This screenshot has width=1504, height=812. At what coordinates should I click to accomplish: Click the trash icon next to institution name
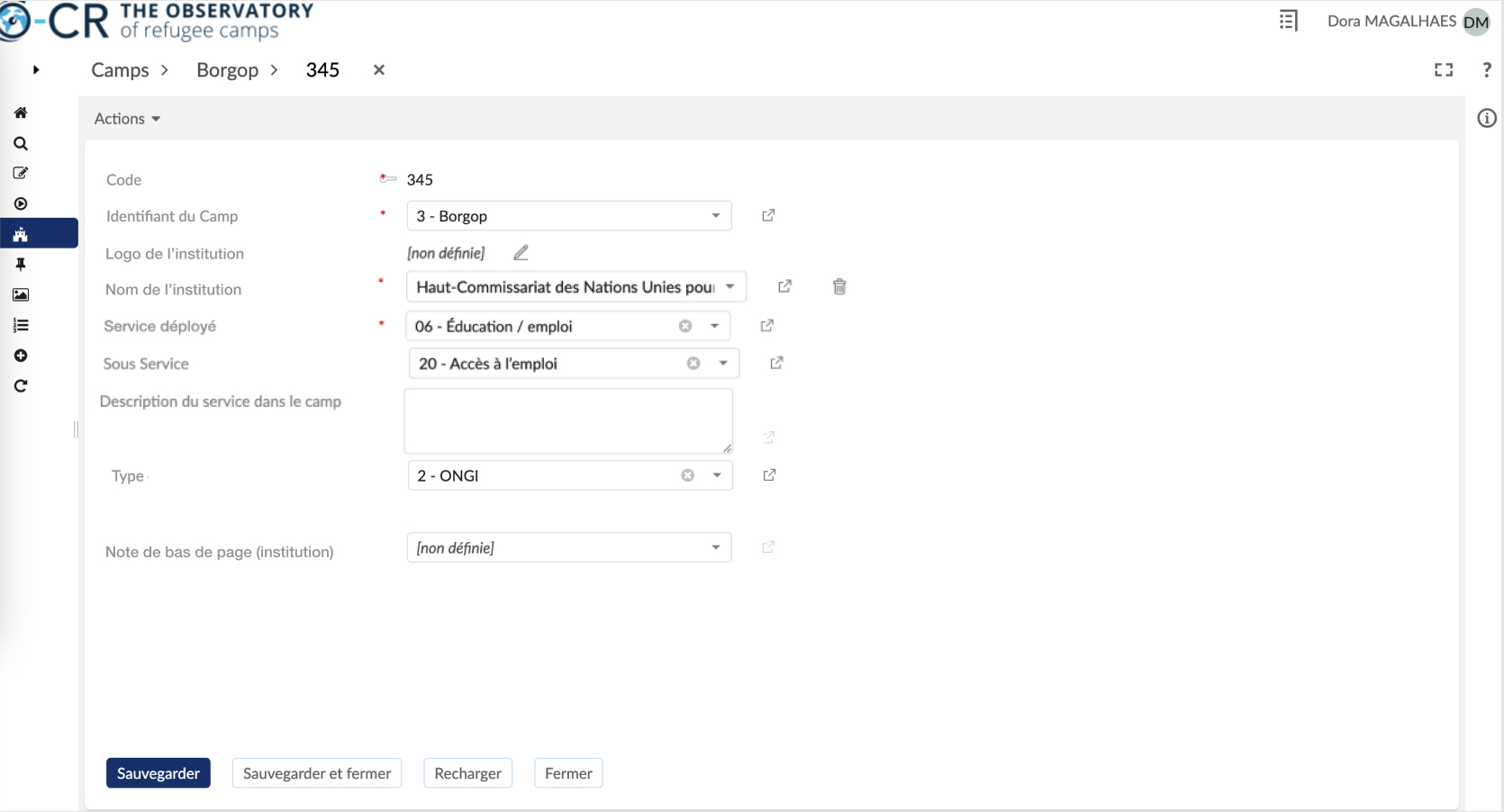pos(839,286)
